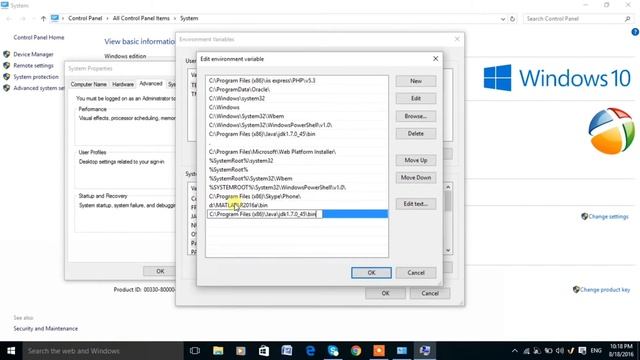Select the C:\Windows\System32\WindowsPowerShell\v1.0\ entry
The width and height of the screenshot is (640, 360).
(297, 125)
